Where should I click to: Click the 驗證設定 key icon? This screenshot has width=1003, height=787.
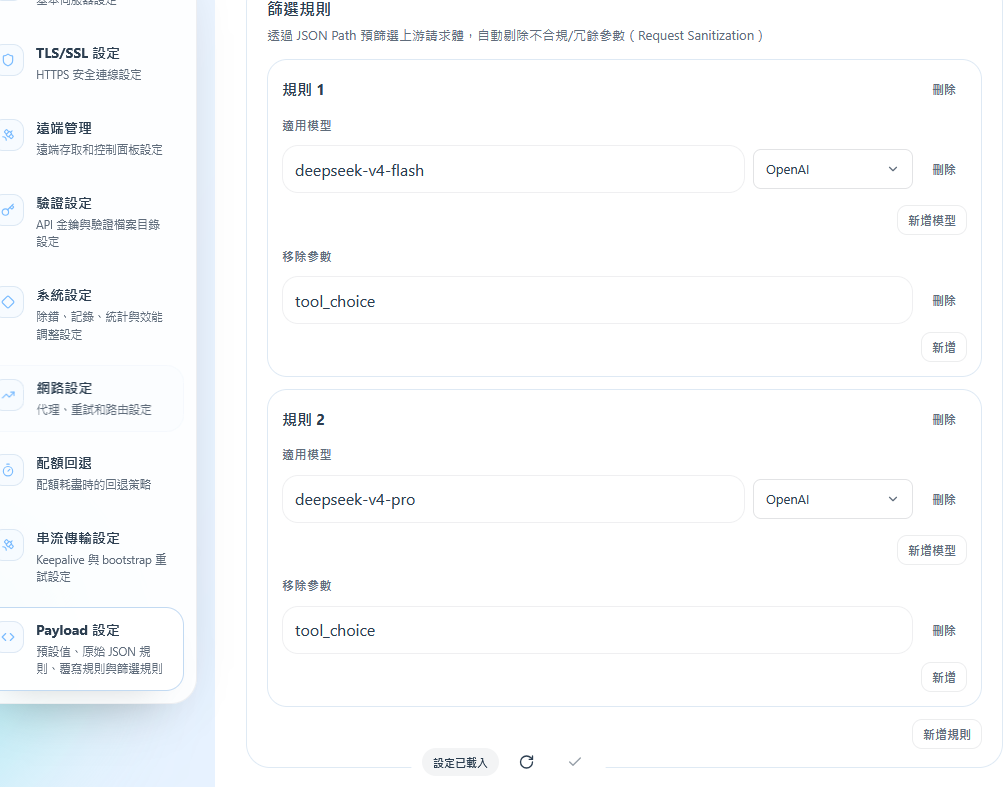click(8, 210)
